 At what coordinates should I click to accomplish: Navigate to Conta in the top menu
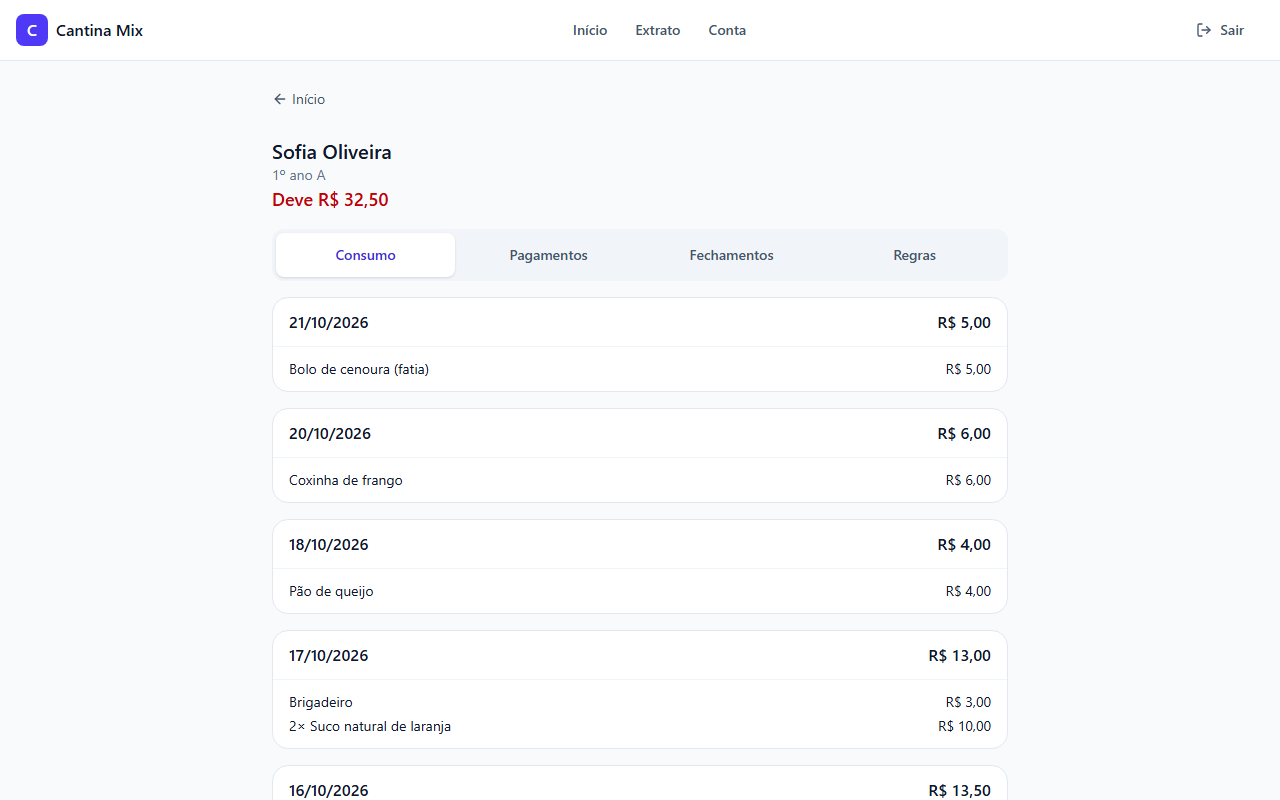tap(727, 30)
